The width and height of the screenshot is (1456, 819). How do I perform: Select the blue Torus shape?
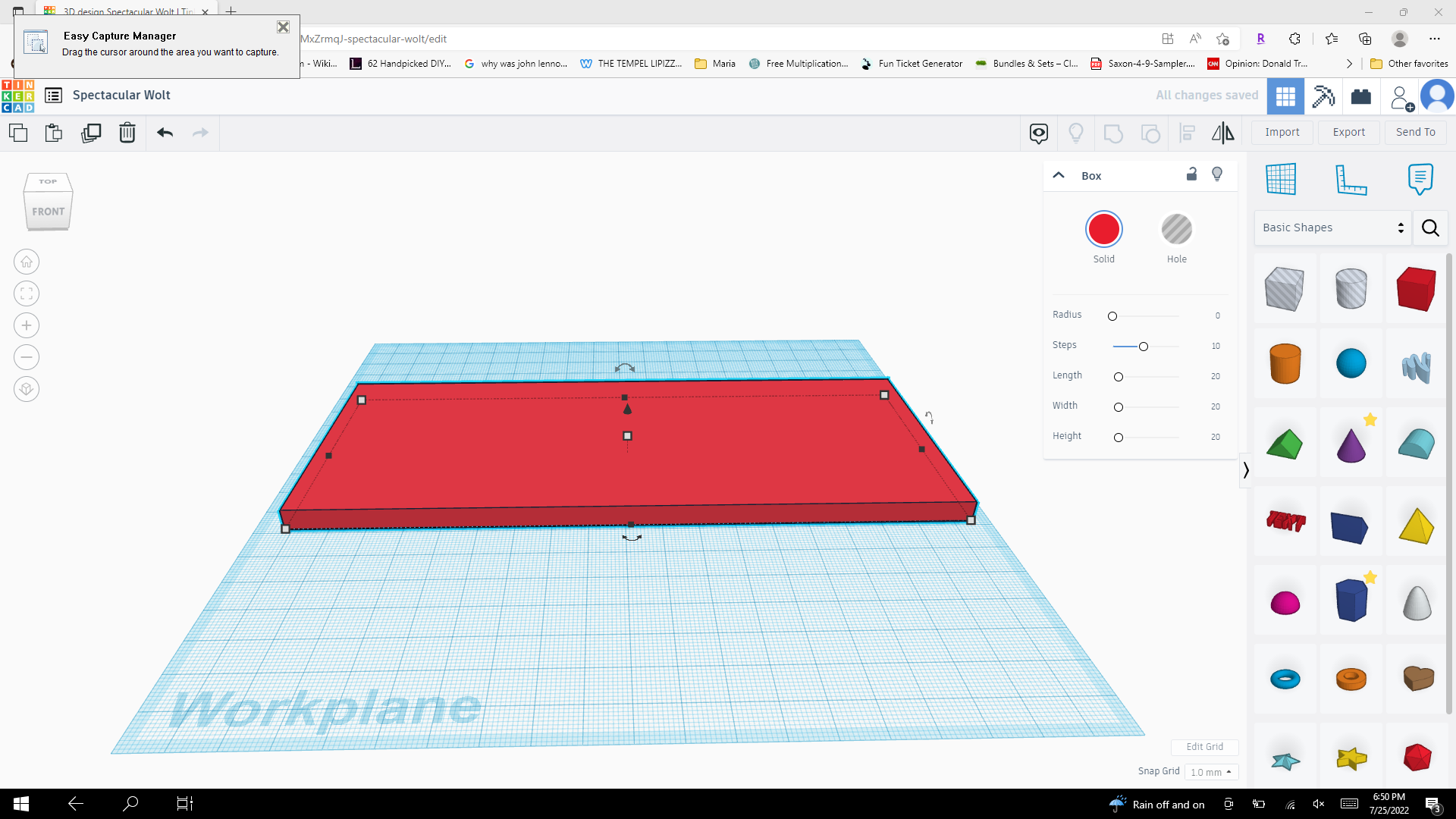[1285, 679]
